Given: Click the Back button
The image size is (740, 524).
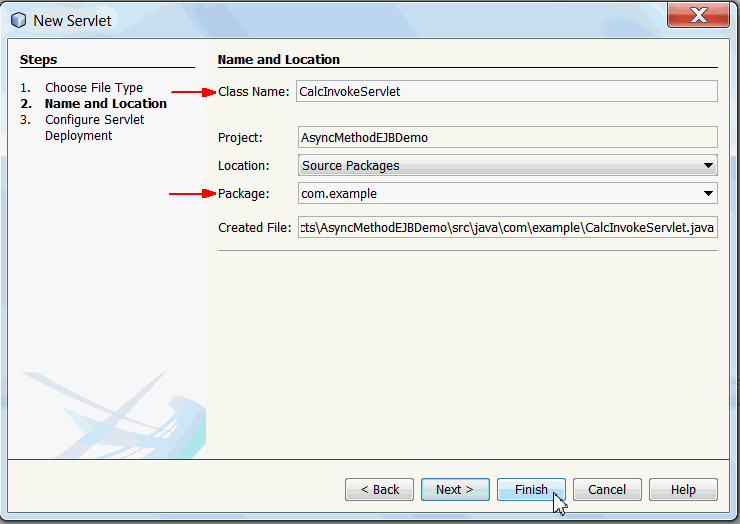Looking at the screenshot, I should point(379,490).
